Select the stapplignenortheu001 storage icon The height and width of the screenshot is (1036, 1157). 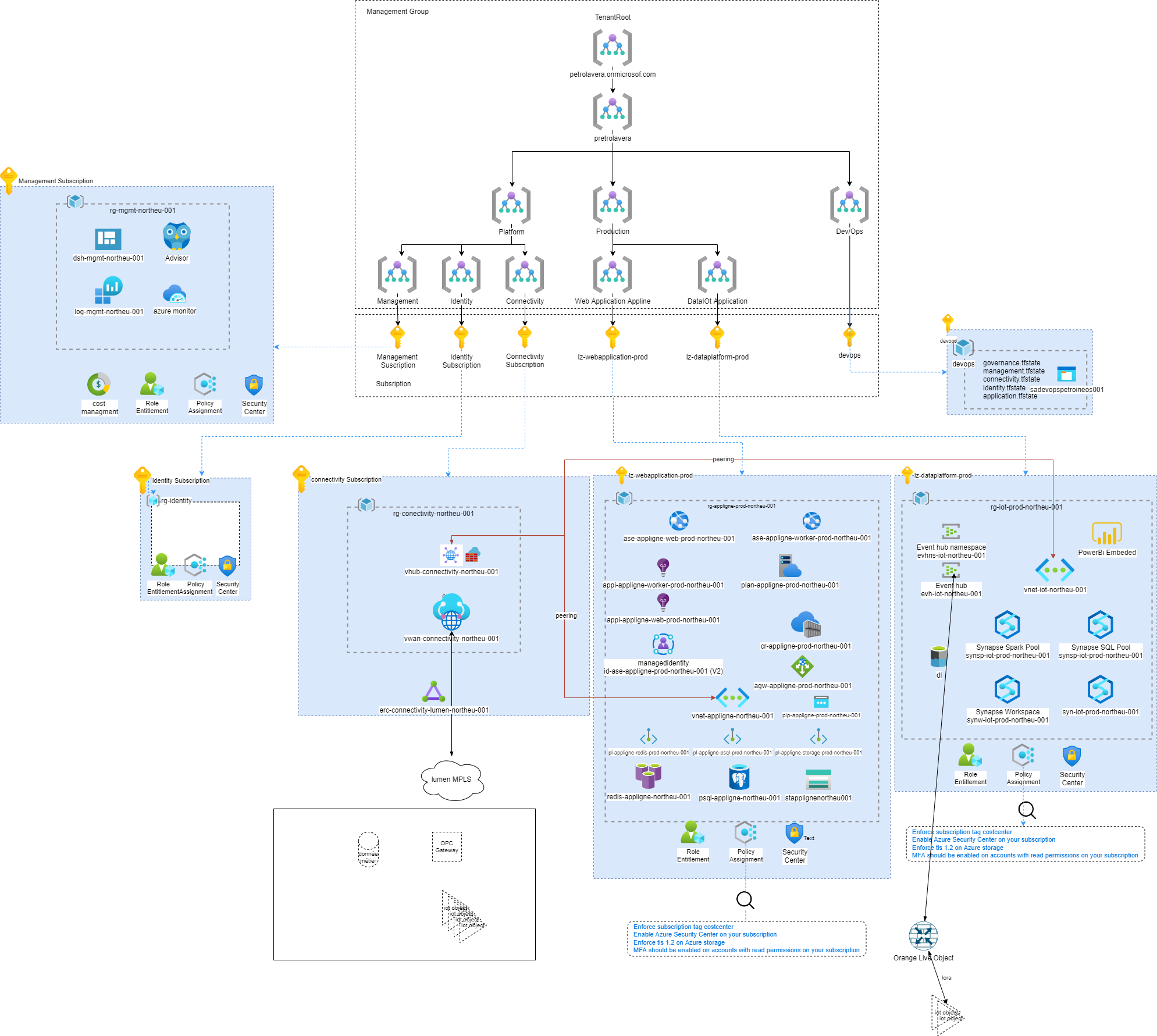pyautogui.click(x=818, y=779)
